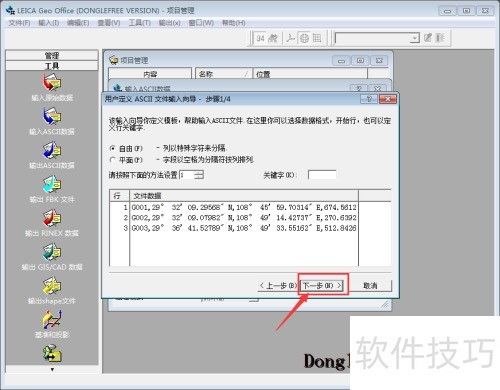Viewport: 500px width, 390px height.
Task: Decrease the start row spinner value
Action: (199, 177)
